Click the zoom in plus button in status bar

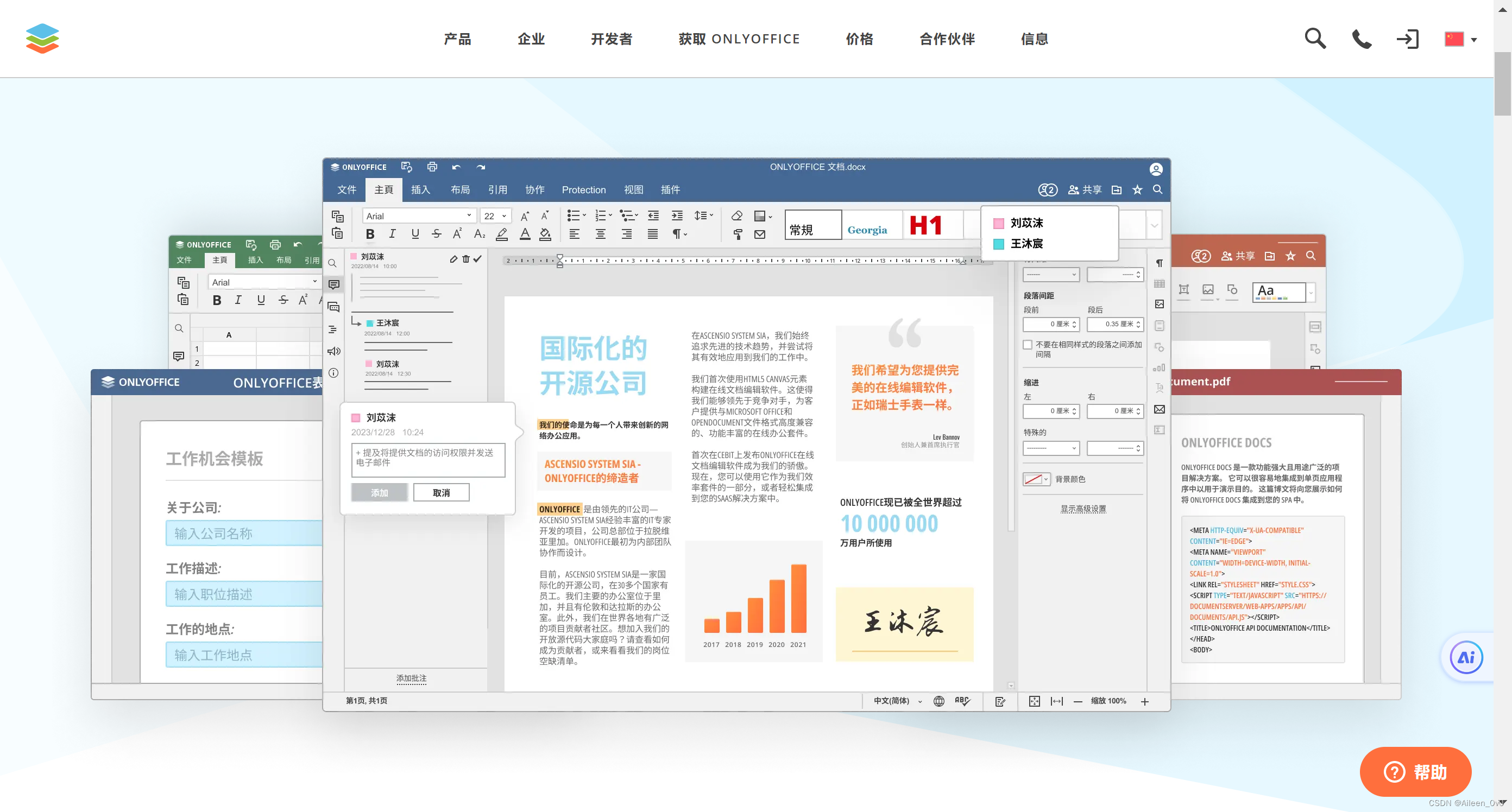point(1144,702)
